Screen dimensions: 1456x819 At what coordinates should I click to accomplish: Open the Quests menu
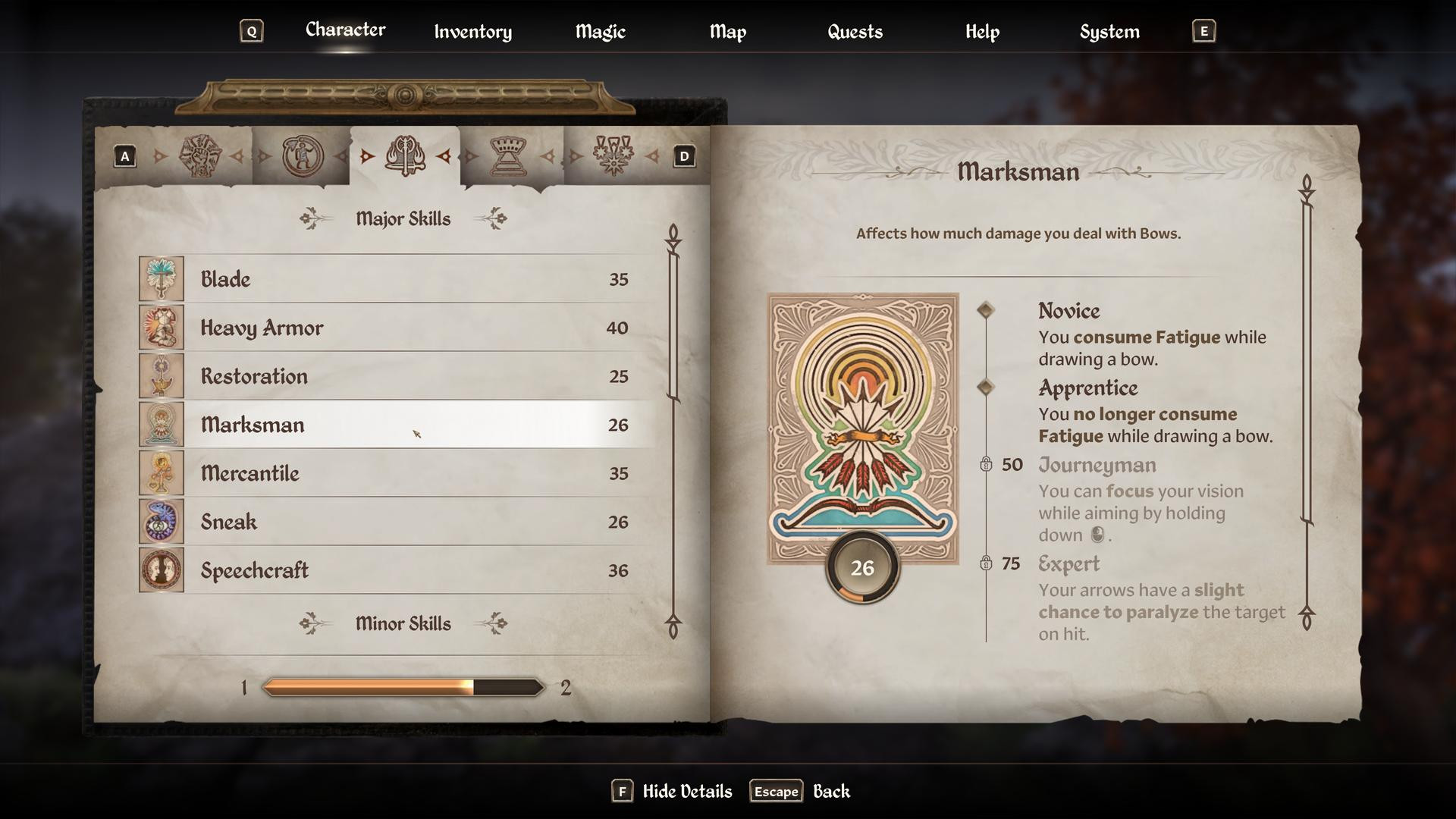855,32
